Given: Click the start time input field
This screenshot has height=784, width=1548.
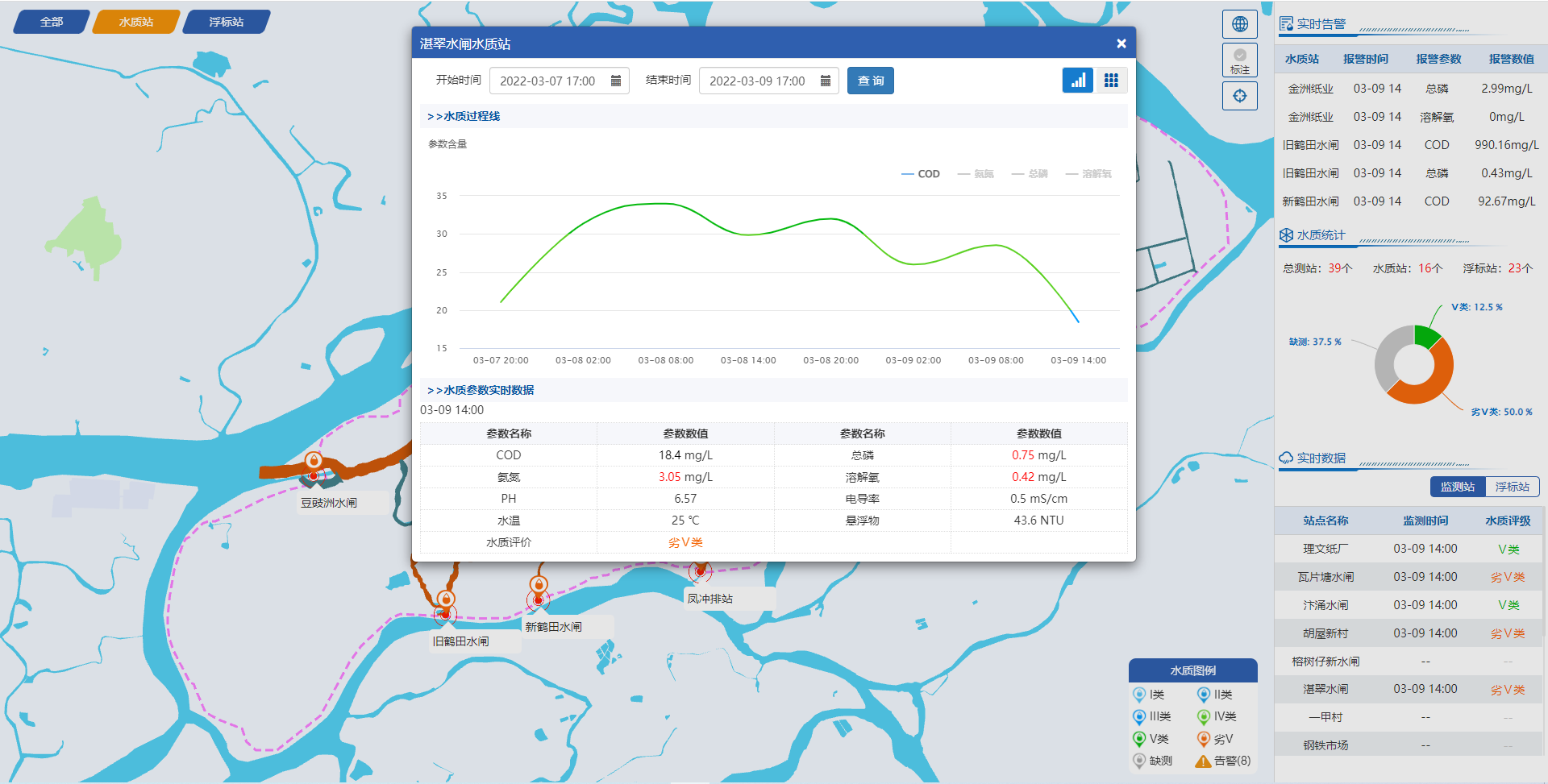Looking at the screenshot, I should click(x=548, y=81).
